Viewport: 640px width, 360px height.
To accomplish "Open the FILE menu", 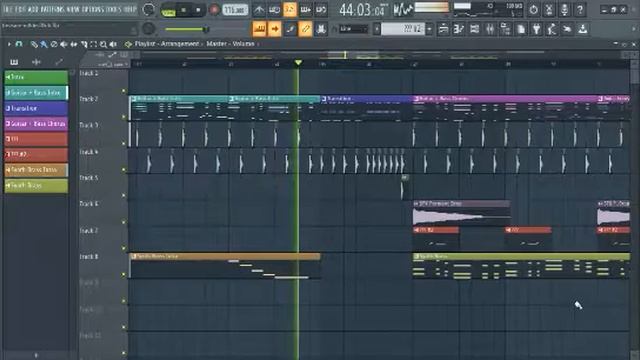I will (x=7, y=9).
